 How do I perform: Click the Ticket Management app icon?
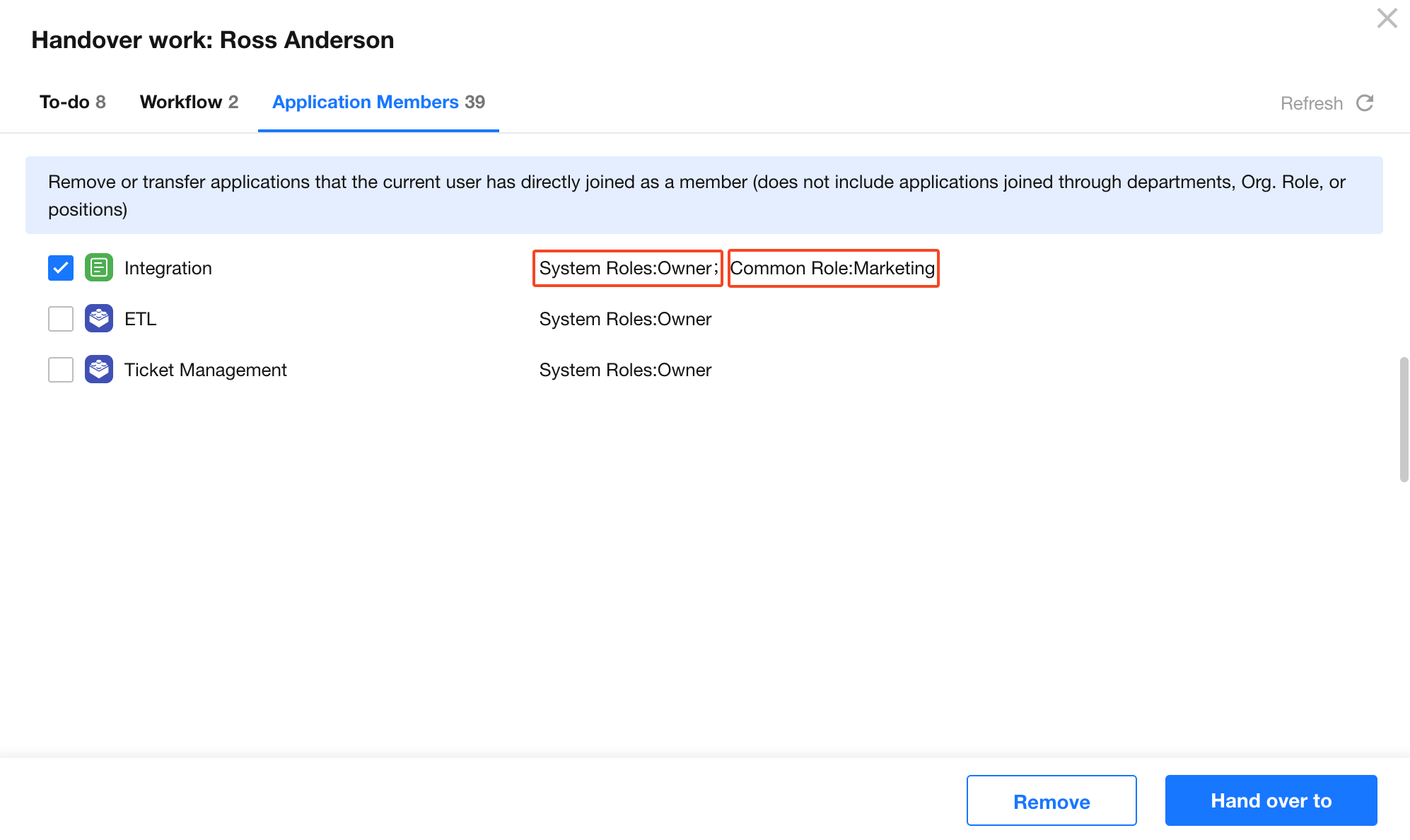[99, 369]
